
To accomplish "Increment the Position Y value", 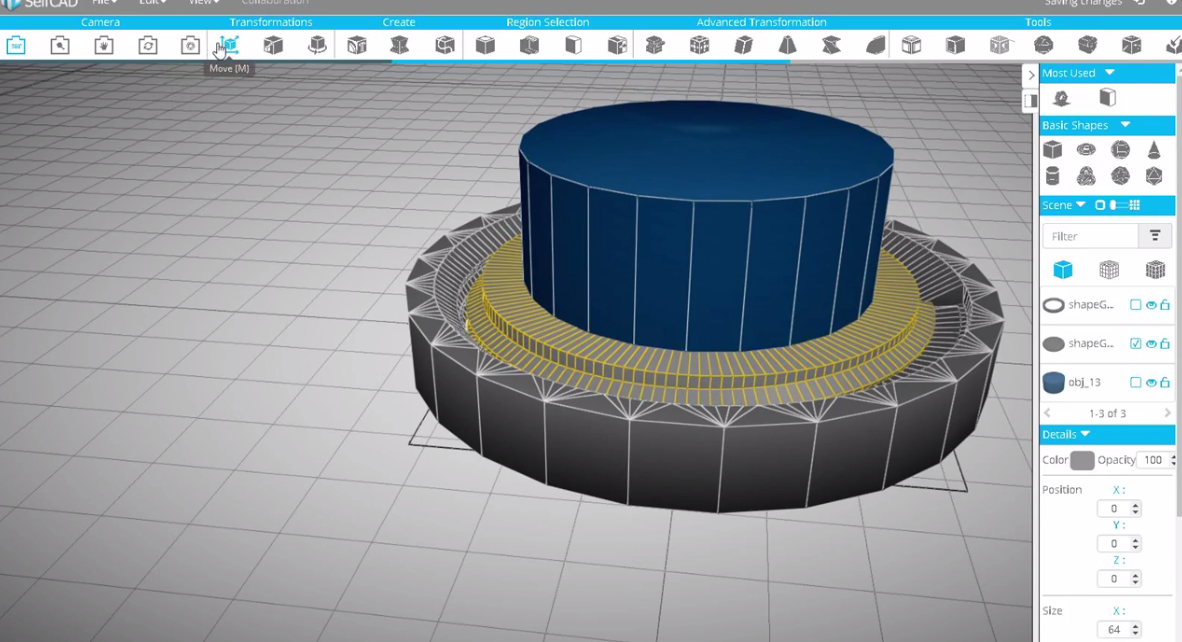I will tap(1135, 540).
